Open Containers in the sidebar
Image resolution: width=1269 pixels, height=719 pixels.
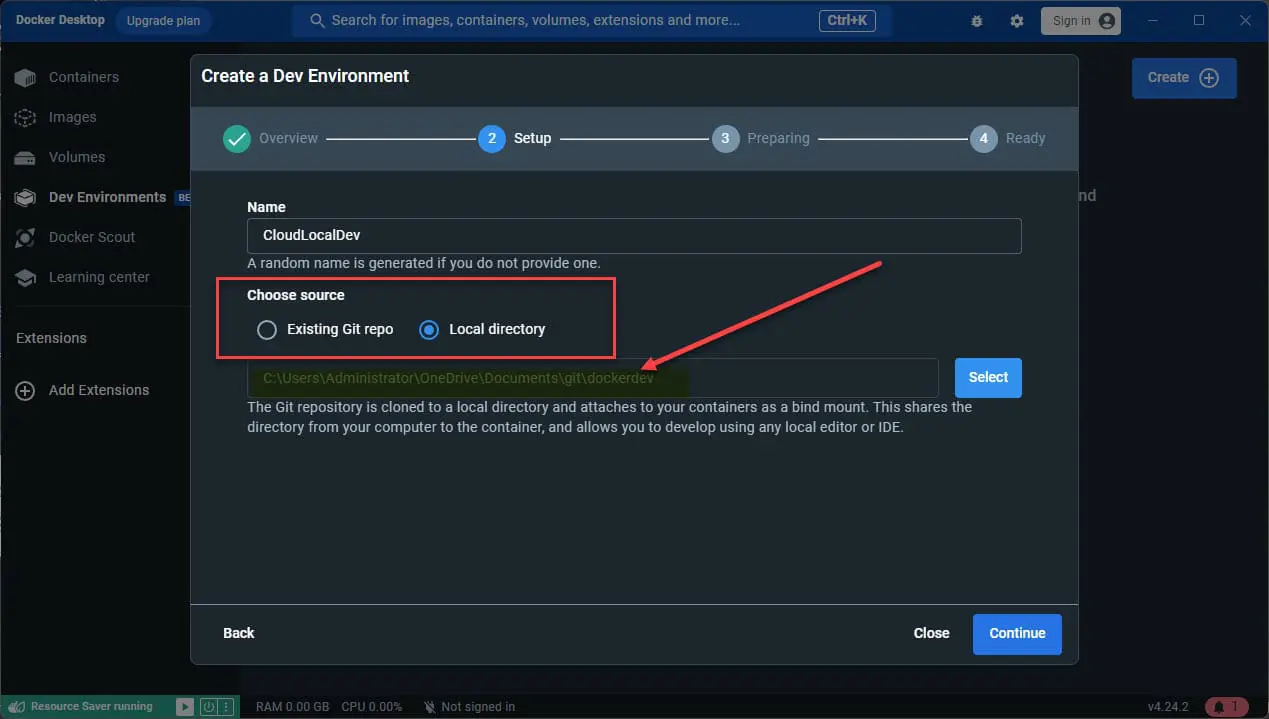83,77
